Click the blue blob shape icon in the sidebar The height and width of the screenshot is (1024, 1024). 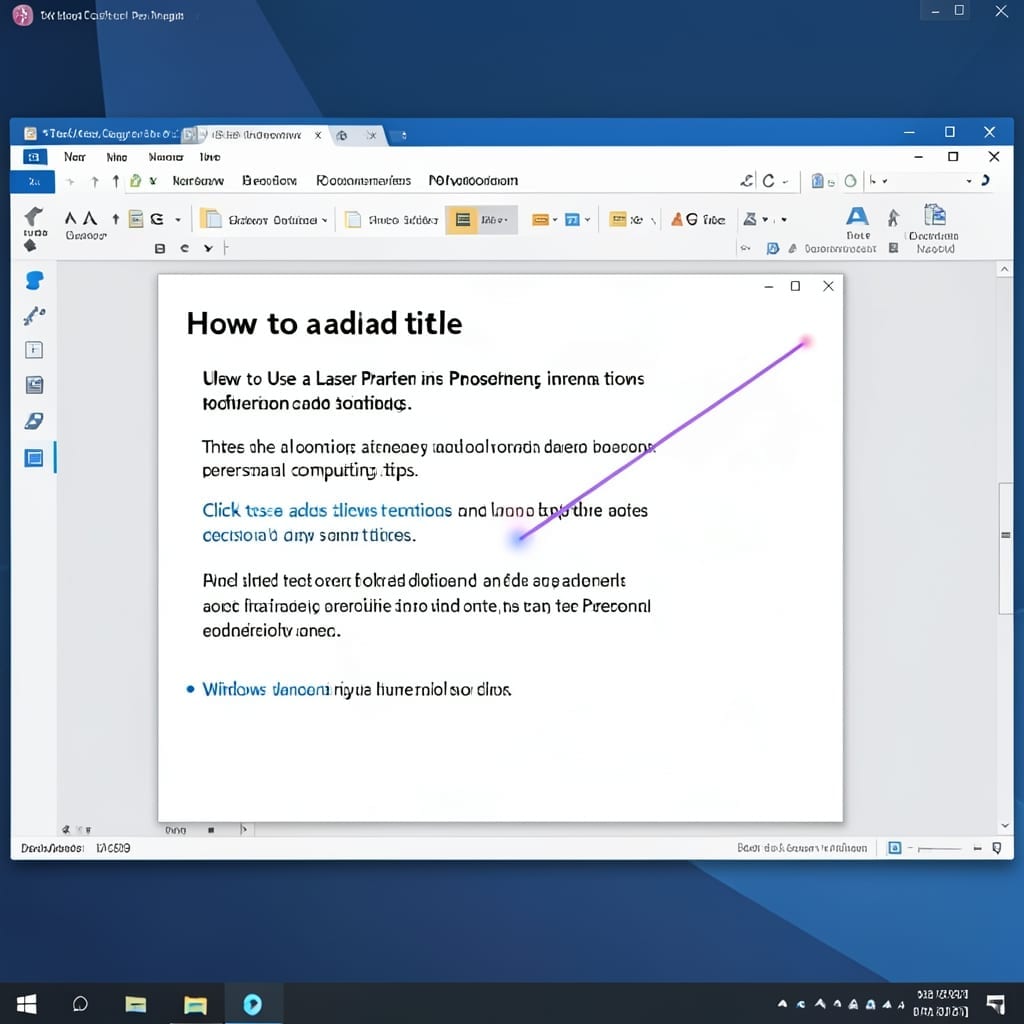click(x=35, y=280)
